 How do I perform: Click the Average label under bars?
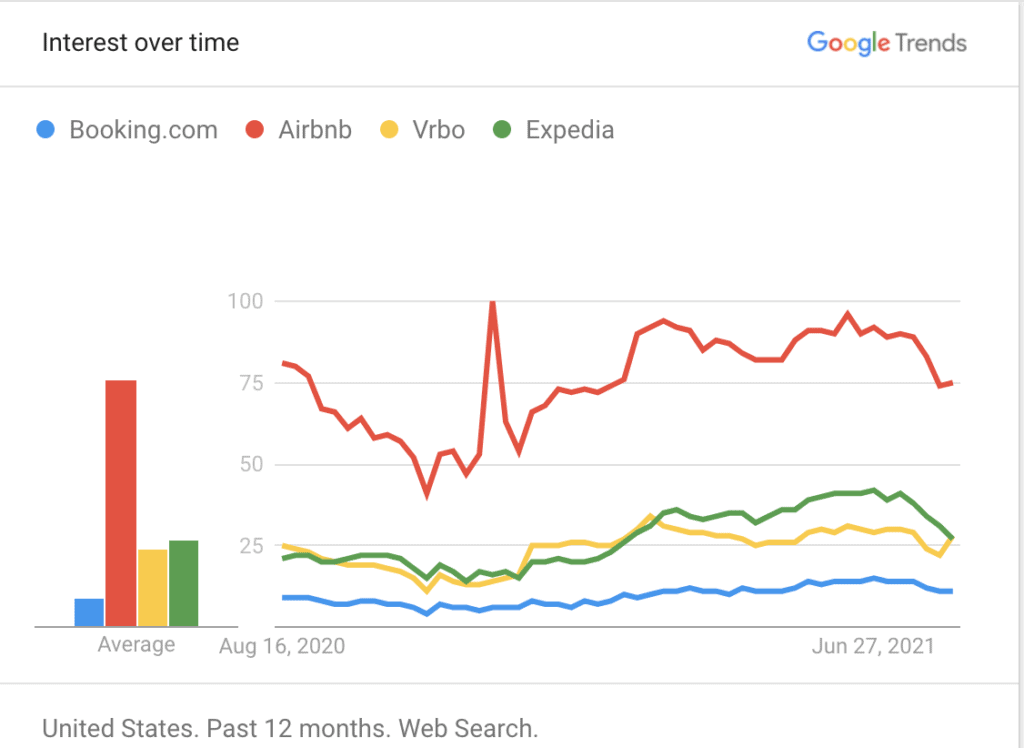tap(136, 645)
